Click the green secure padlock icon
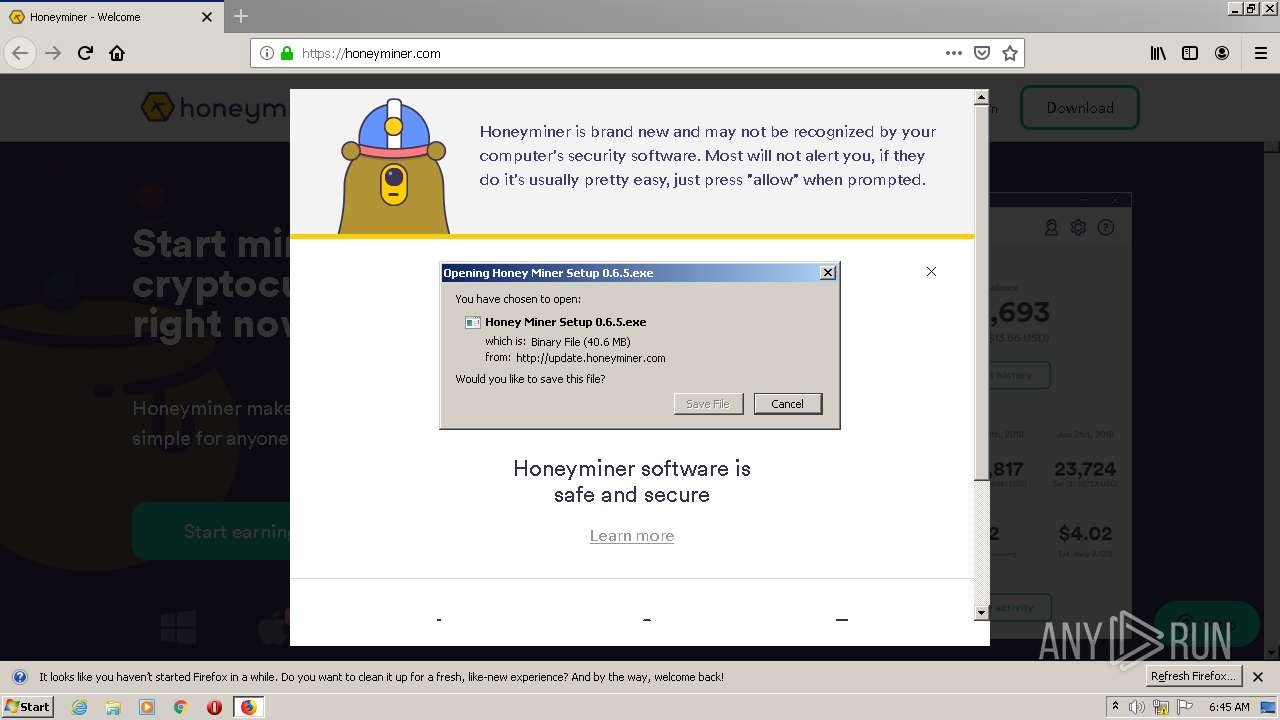 [x=287, y=53]
